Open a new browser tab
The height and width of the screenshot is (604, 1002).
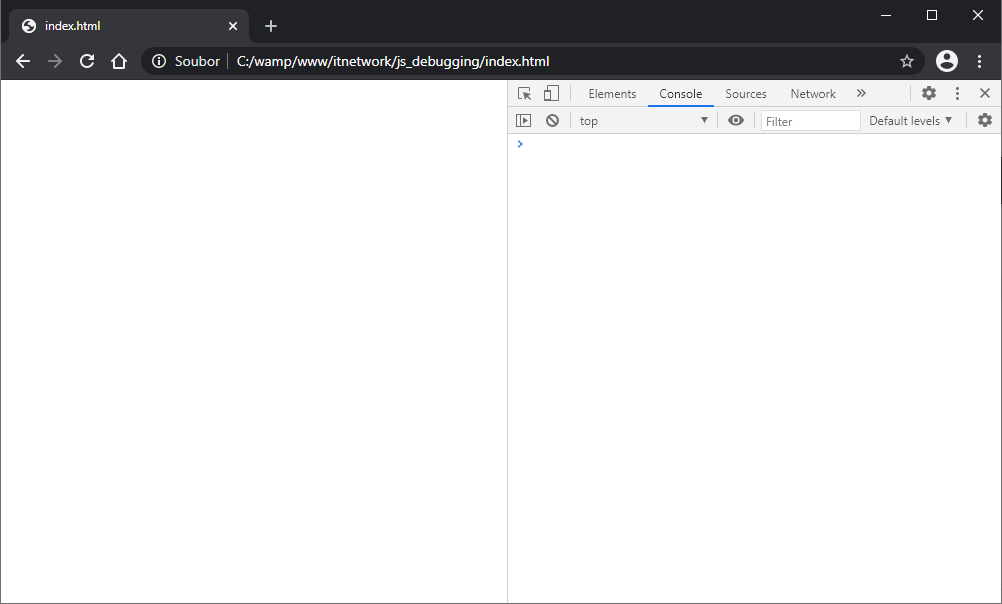(271, 26)
